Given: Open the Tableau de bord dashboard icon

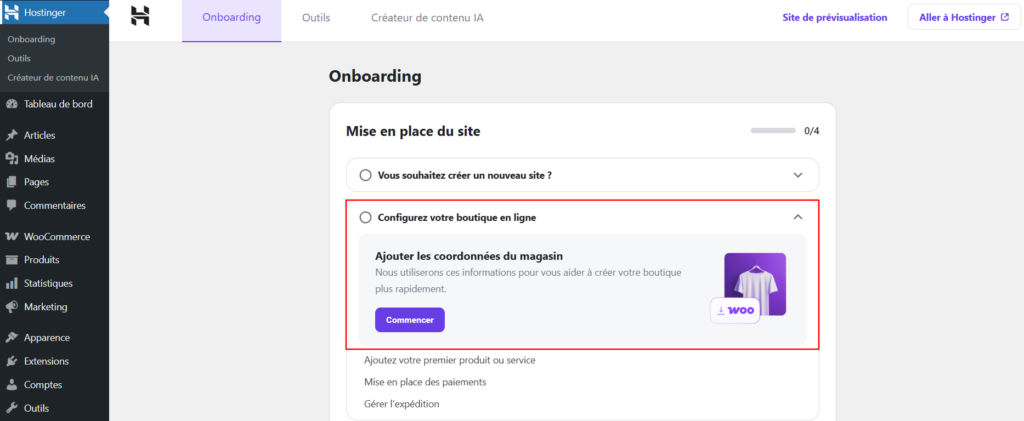Looking at the screenshot, I should [12, 104].
